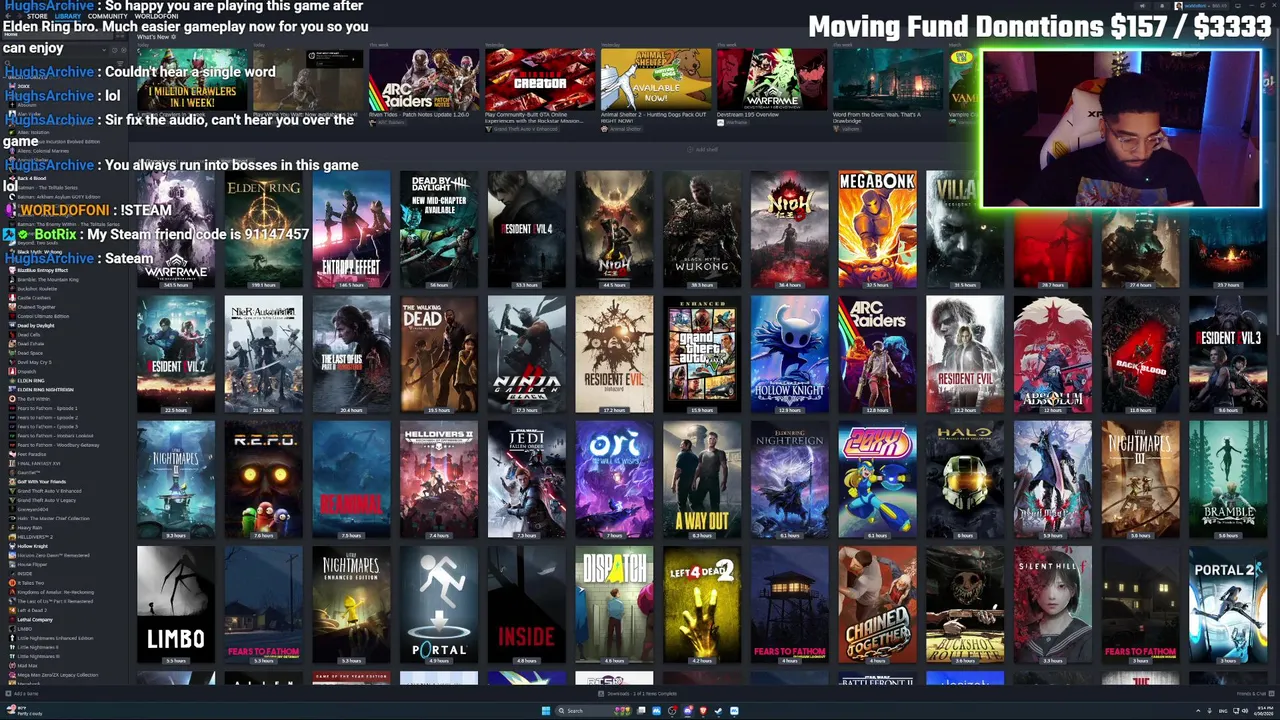Switch to the LIBRARY tab
Image resolution: width=1280 pixels, height=720 pixels.
click(68, 16)
